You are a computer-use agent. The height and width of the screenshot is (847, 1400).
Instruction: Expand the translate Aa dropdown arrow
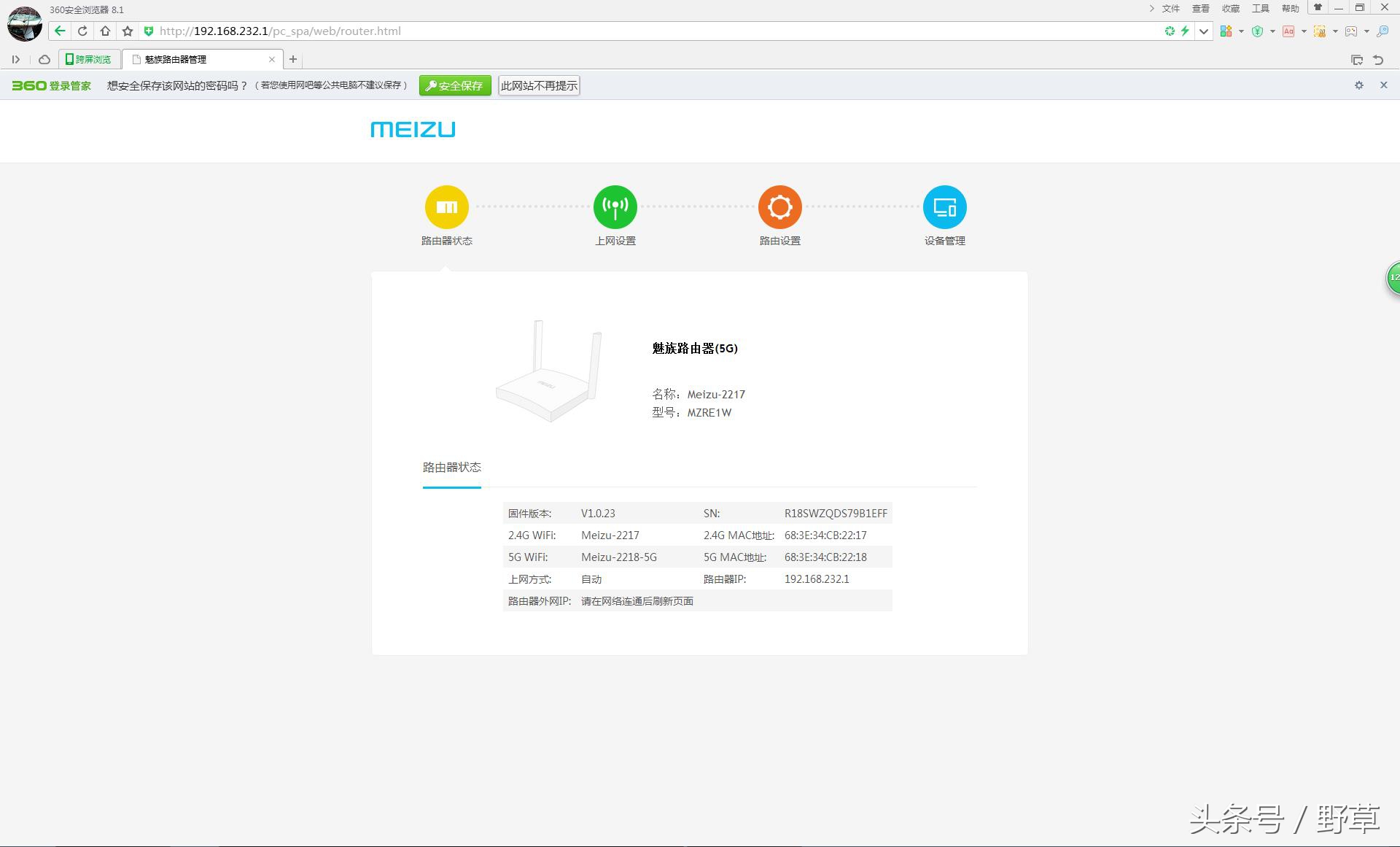coord(1304,31)
